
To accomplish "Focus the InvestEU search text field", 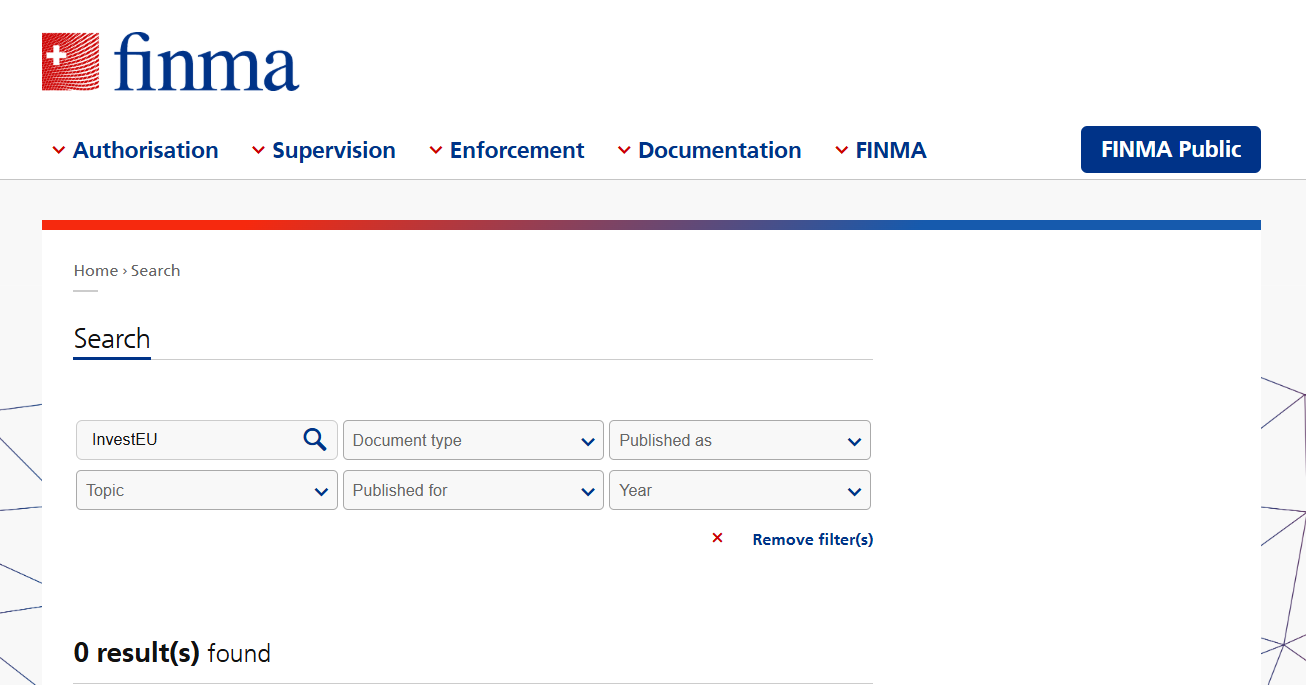I will click(190, 440).
